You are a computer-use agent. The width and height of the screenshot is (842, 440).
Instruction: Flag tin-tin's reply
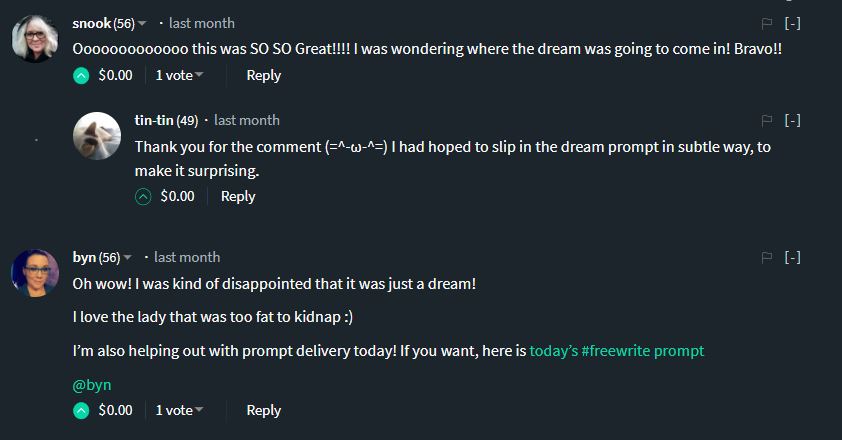coord(767,120)
